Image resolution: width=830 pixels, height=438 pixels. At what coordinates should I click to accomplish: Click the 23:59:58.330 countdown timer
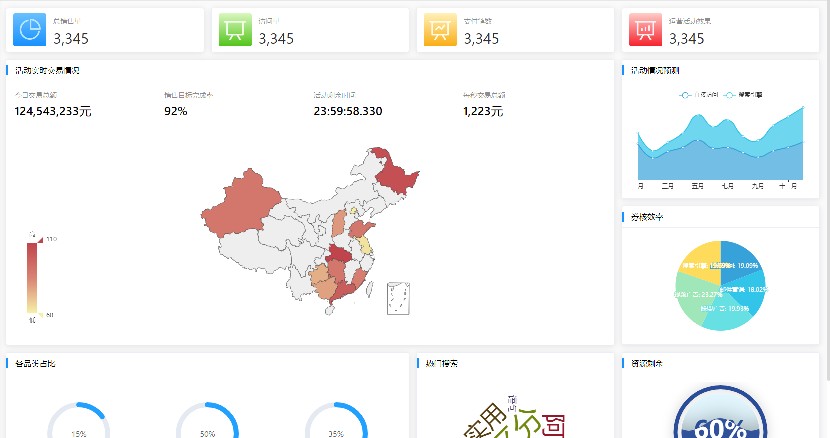click(x=348, y=111)
